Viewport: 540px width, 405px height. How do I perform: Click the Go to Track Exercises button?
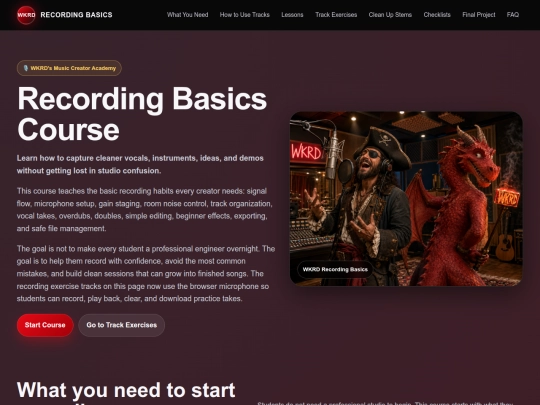tap(122, 325)
